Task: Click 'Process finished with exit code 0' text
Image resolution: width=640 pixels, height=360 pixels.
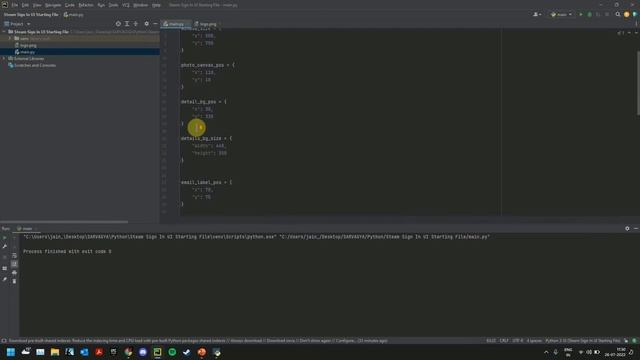Action: (x=67, y=251)
